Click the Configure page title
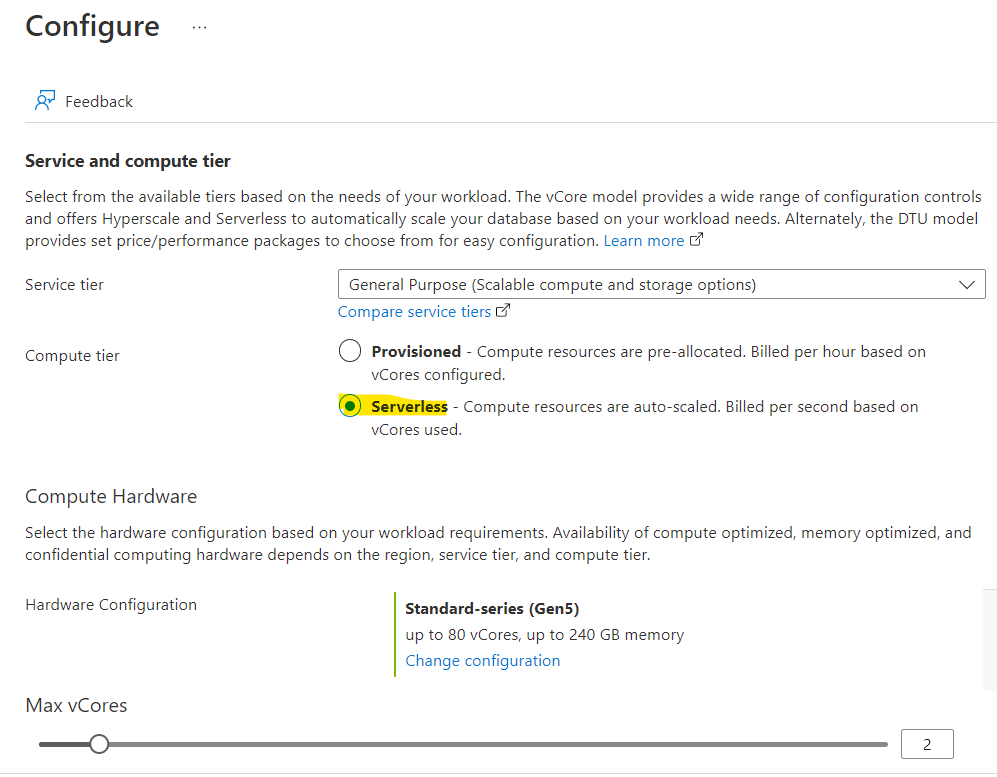This screenshot has width=997, height=777. pyautogui.click(x=92, y=26)
